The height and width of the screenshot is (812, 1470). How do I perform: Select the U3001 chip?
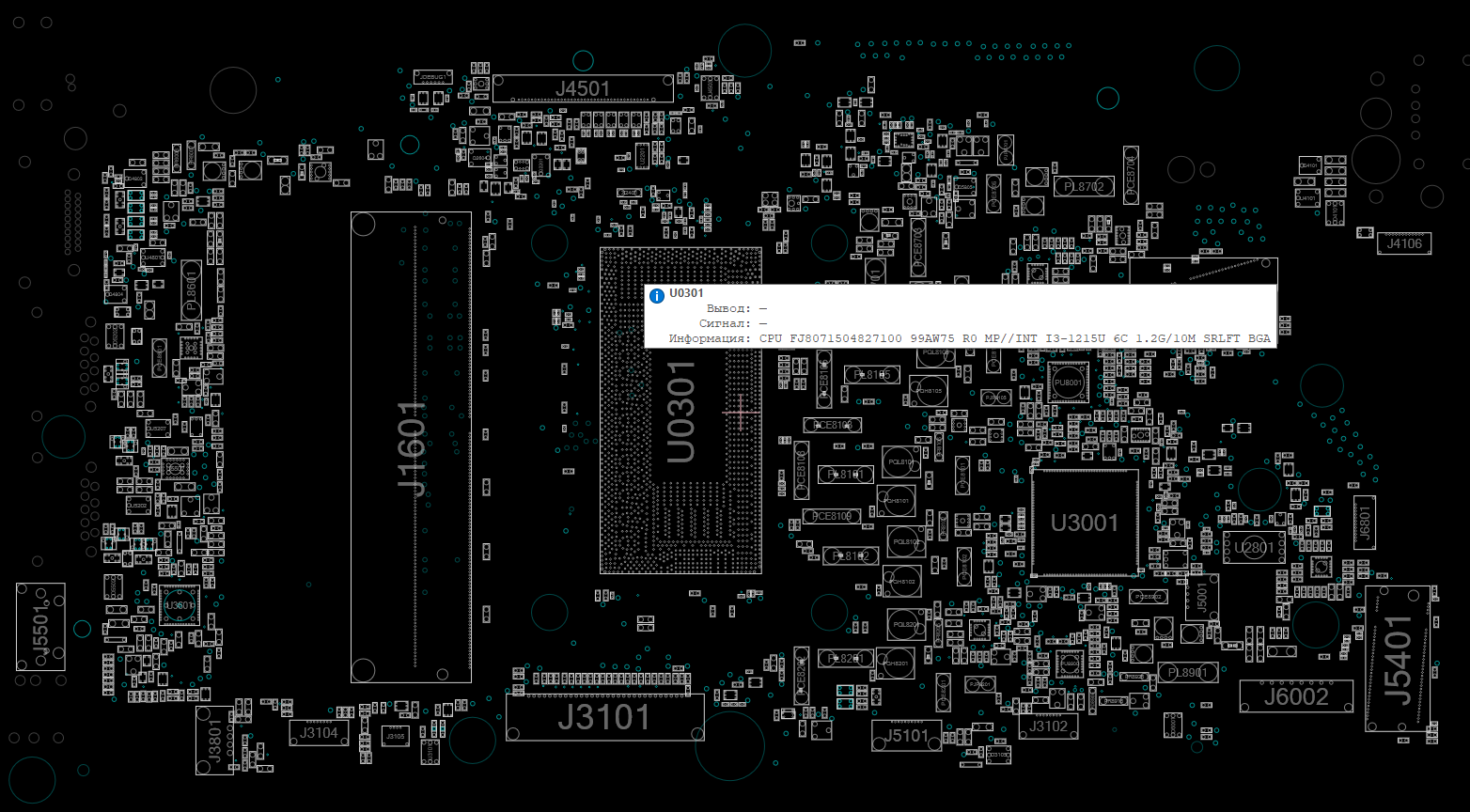click(x=1085, y=523)
